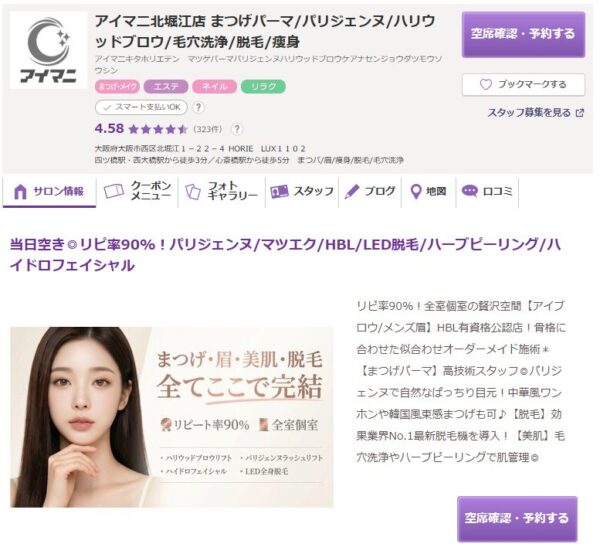Click the pencil blog icon
This screenshot has height=544, width=600.
(352, 191)
